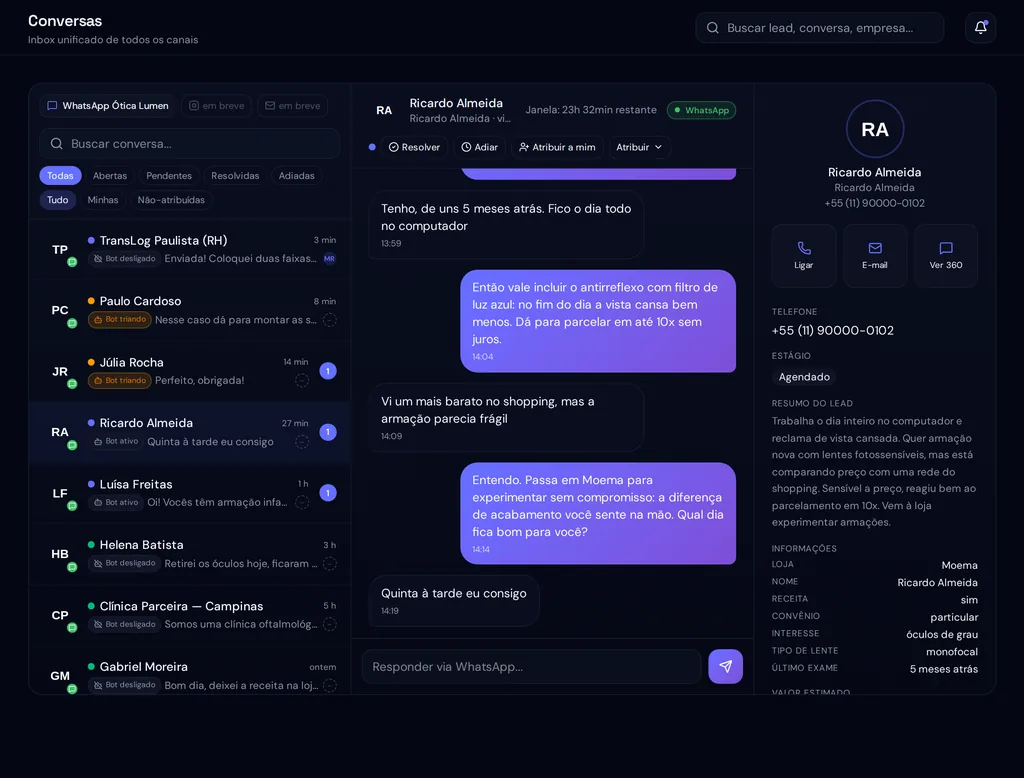Show only Minhas conversations

[x=103, y=200]
